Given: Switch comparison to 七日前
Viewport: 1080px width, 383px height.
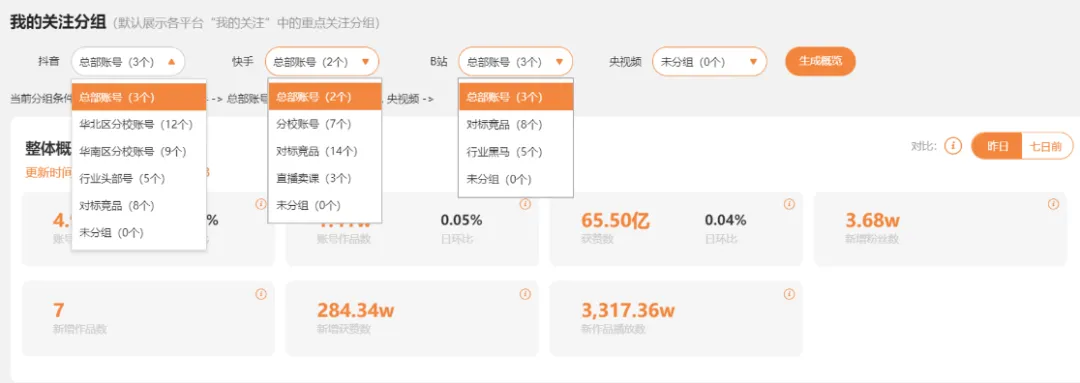Looking at the screenshot, I should pyautogui.click(x=1047, y=146).
